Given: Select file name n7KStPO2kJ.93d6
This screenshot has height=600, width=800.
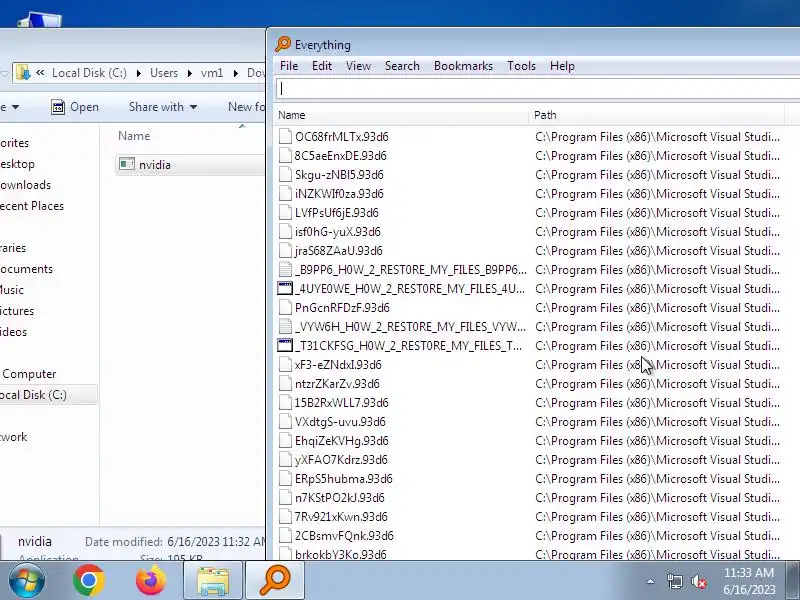Looking at the screenshot, I should (340, 498).
